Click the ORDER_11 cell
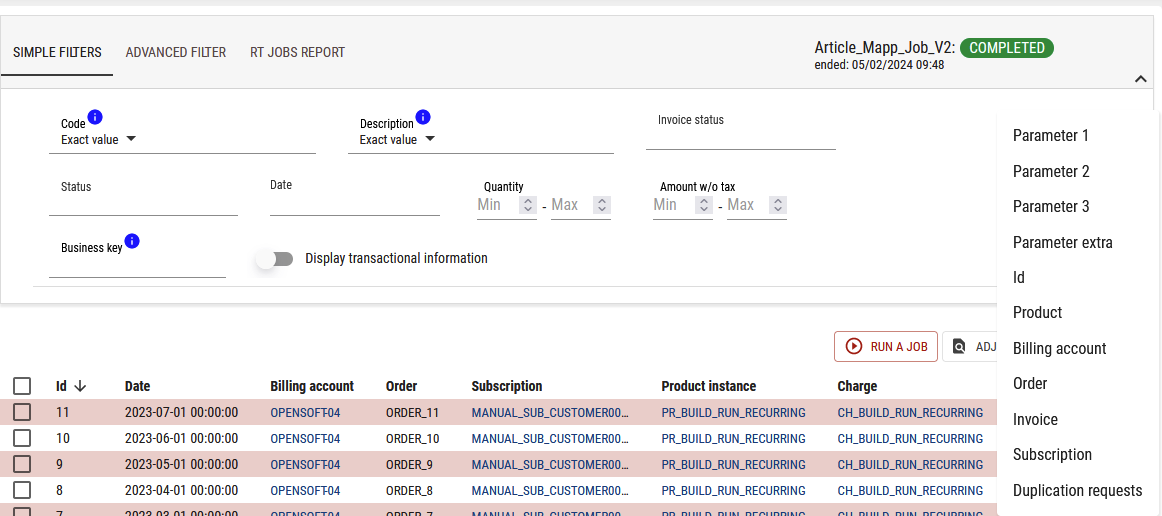This screenshot has width=1162, height=516. (x=413, y=413)
